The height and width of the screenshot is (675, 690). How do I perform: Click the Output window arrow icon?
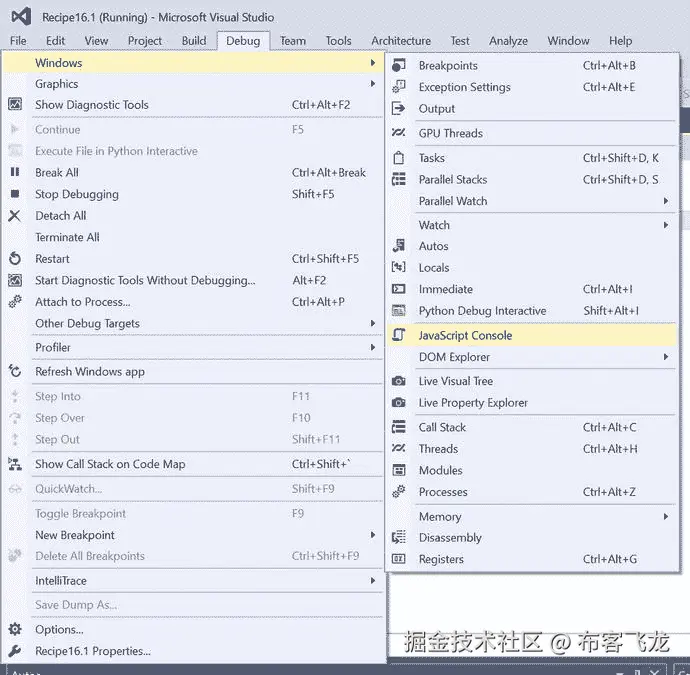pos(399,108)
